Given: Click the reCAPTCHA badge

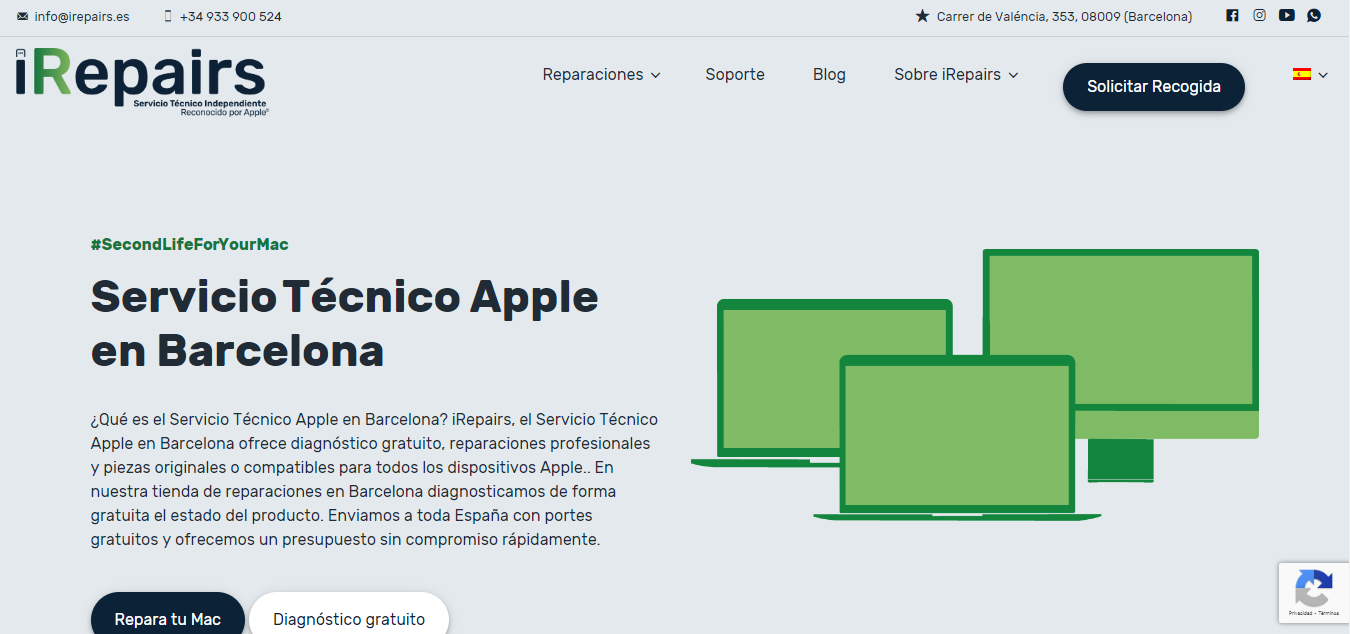Looking at the screenshot, I should (1313, 593).
